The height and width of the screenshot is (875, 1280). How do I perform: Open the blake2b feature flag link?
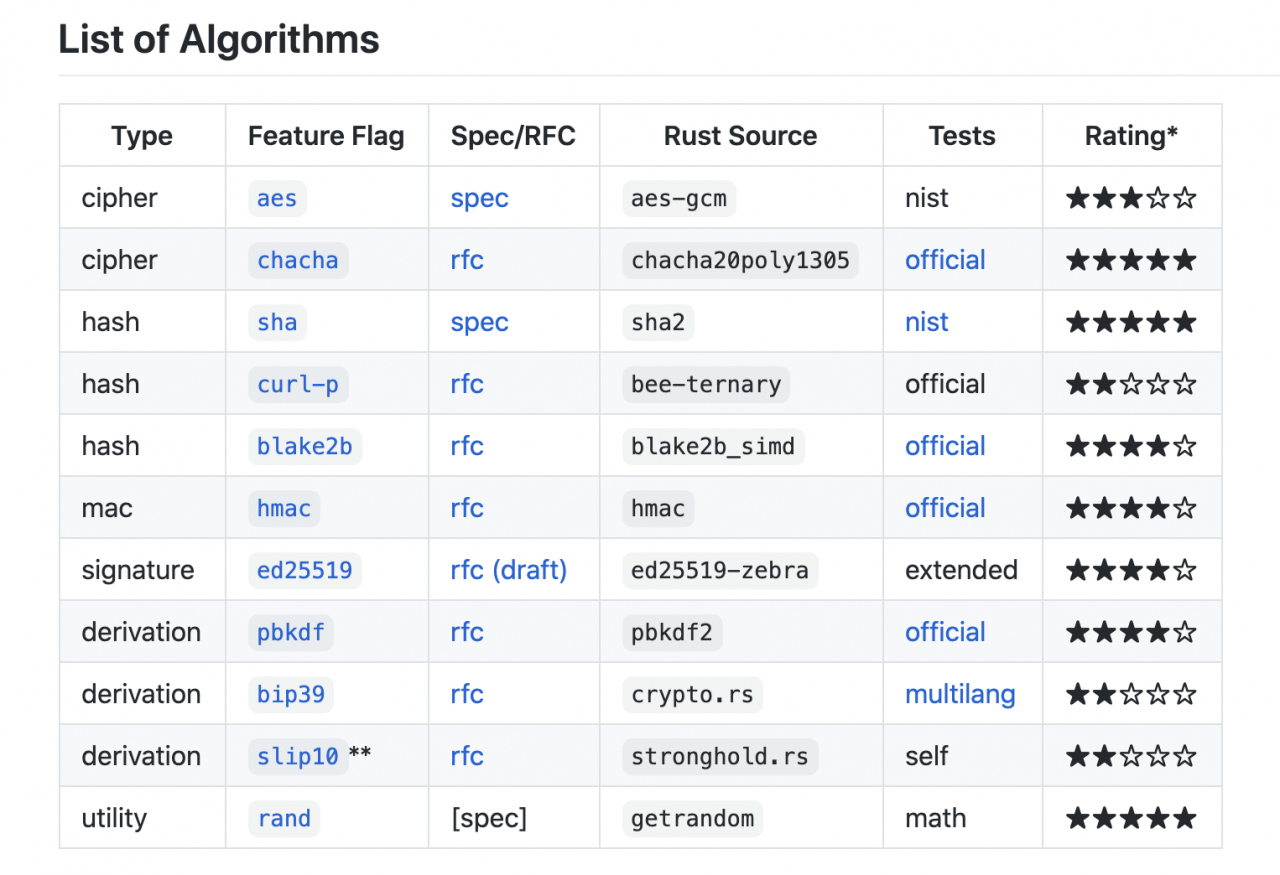click(305, 446)
